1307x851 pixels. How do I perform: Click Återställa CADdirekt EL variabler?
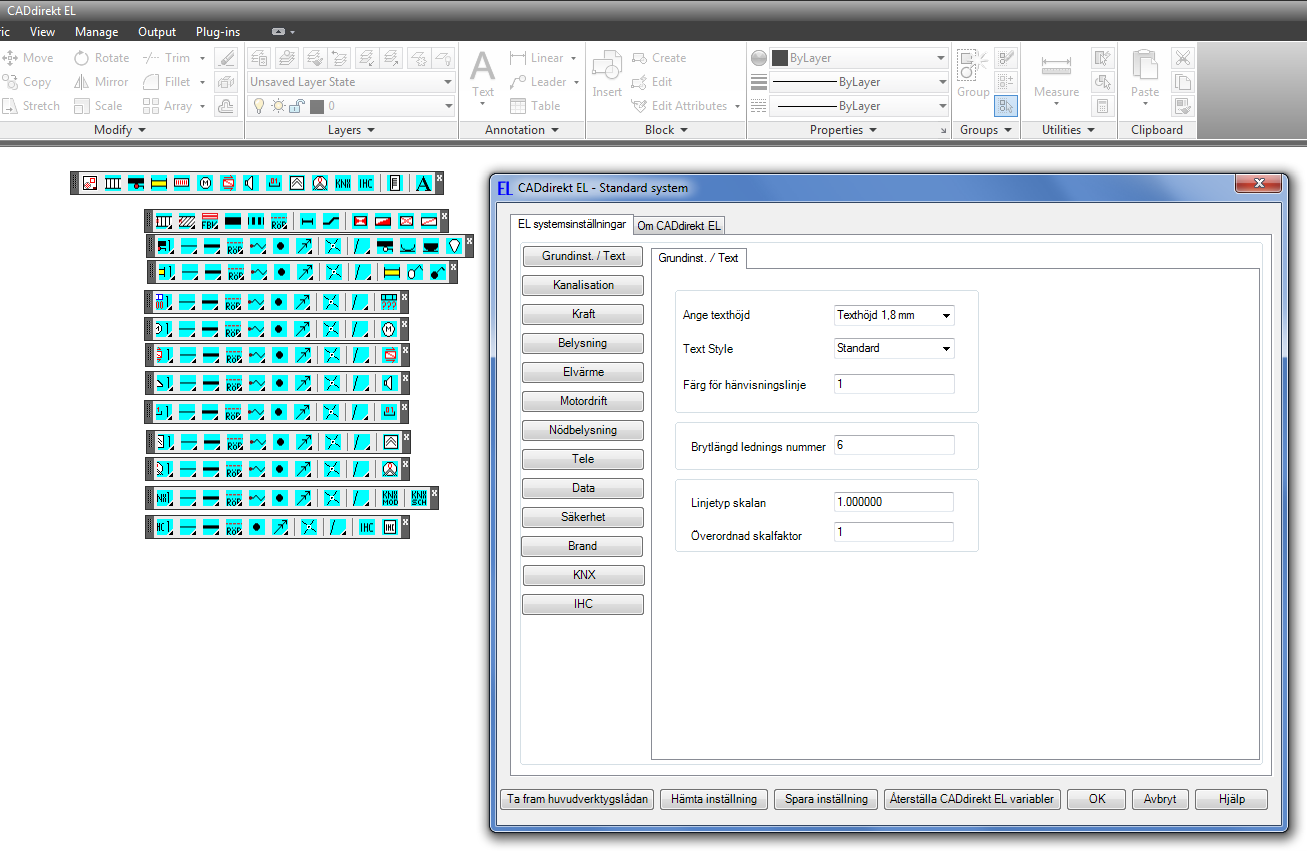[972, 800]
